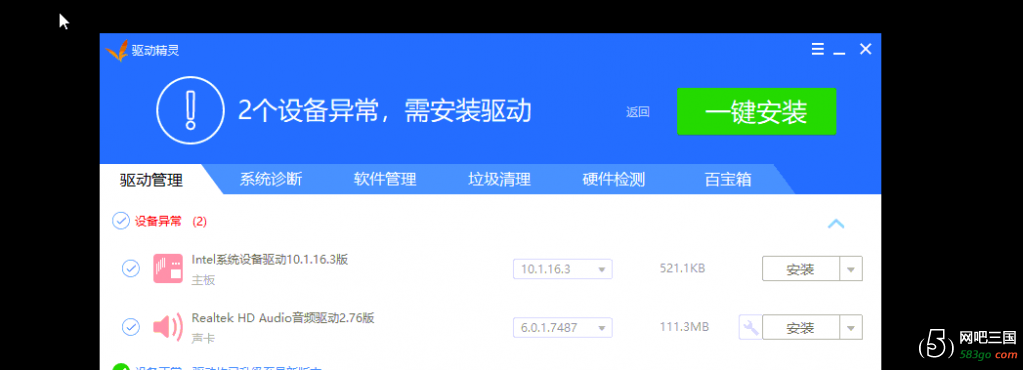Switch to the 硬件检测 tab

[x=613, y=179]
